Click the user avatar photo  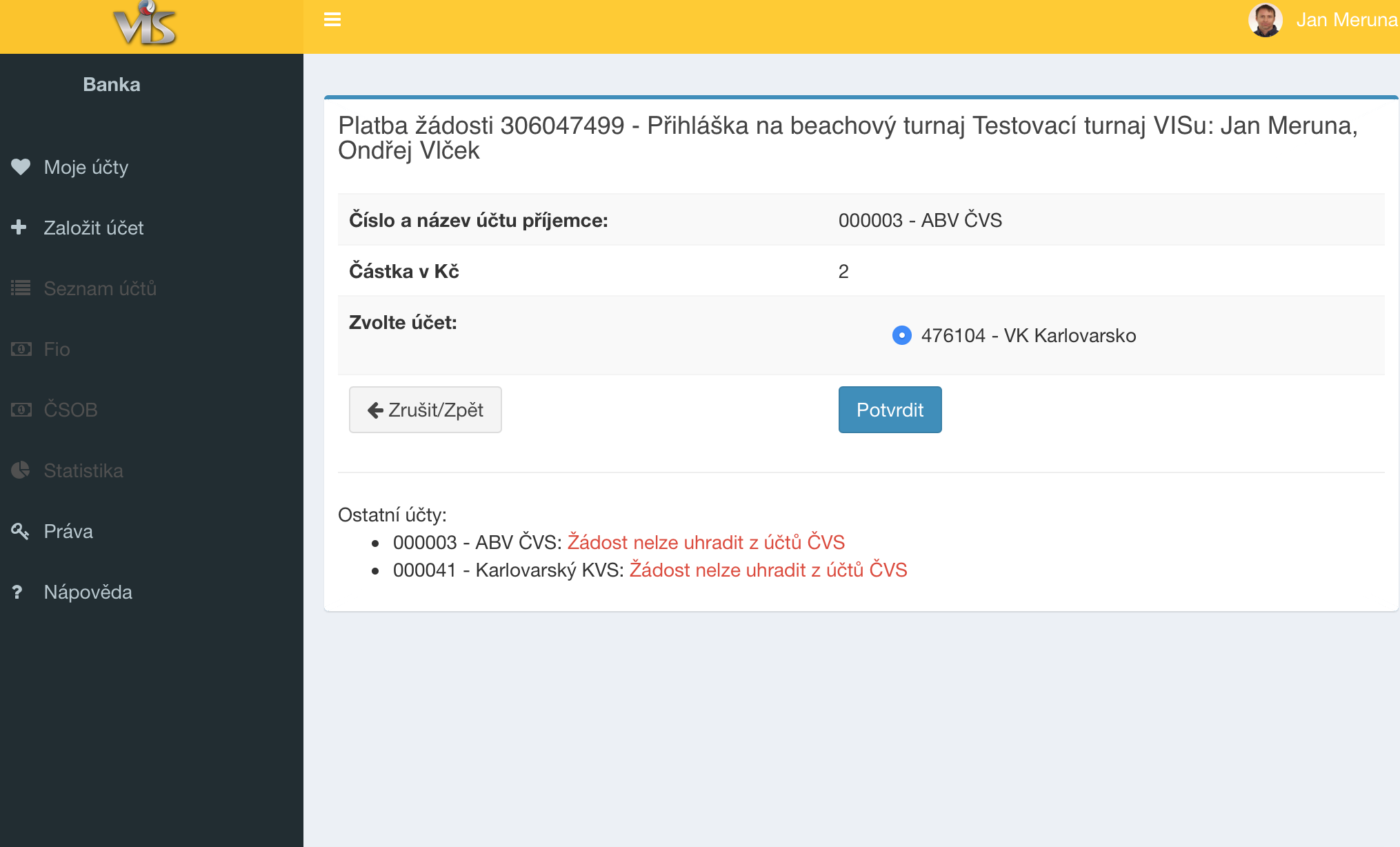click(x=1265, y=20)
